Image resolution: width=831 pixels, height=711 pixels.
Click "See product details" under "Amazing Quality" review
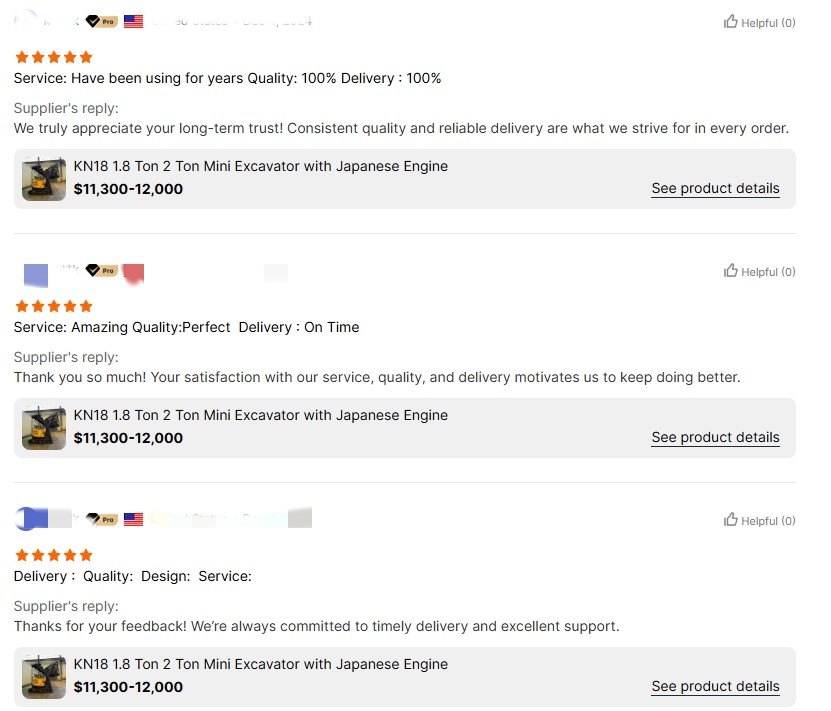click(715, 437)
